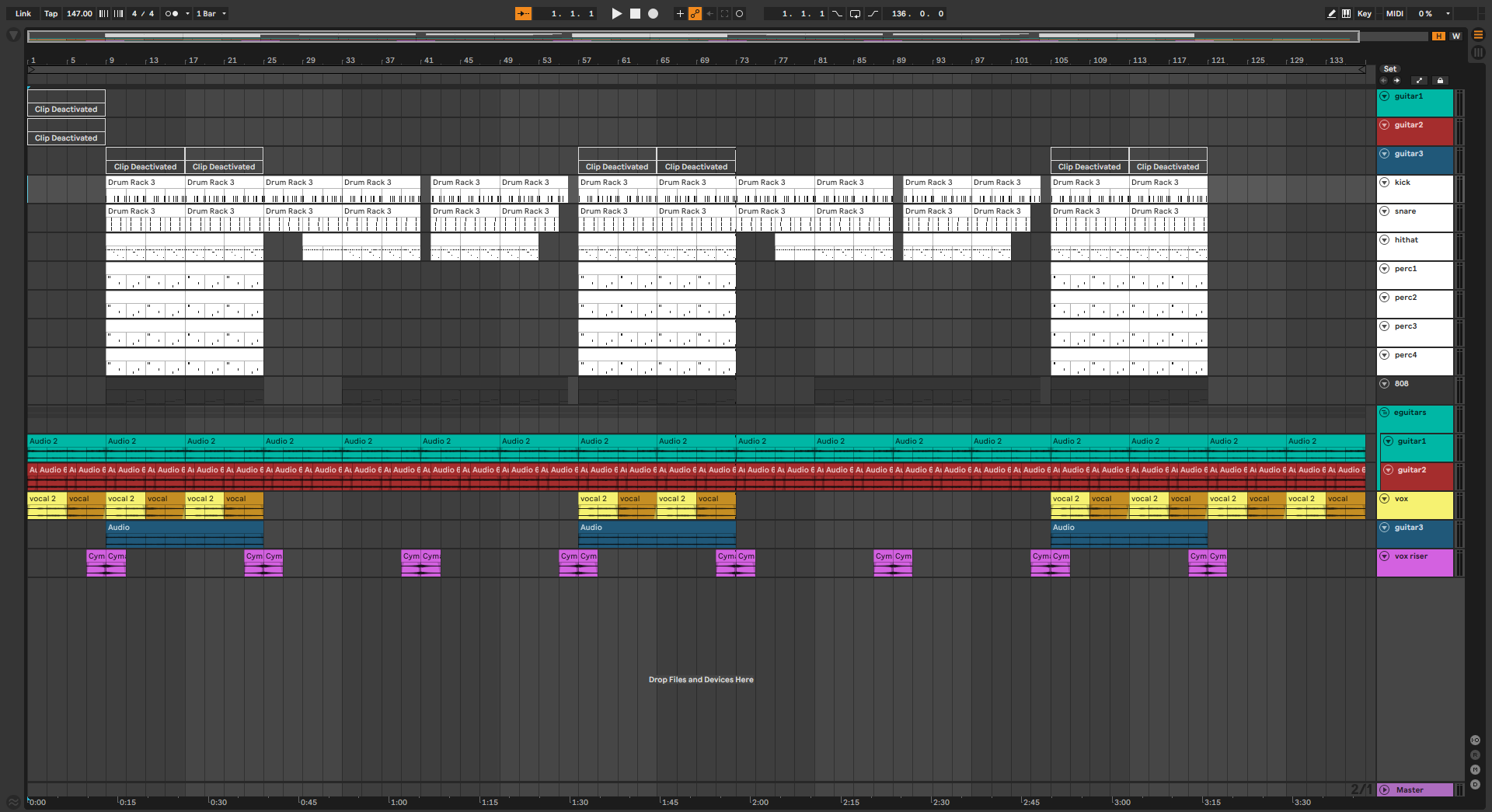Screen dimensions: 1492x812
Task: Unfold the guitar1 track at top
Action: pyautogui.click(x=1385, y=96)
